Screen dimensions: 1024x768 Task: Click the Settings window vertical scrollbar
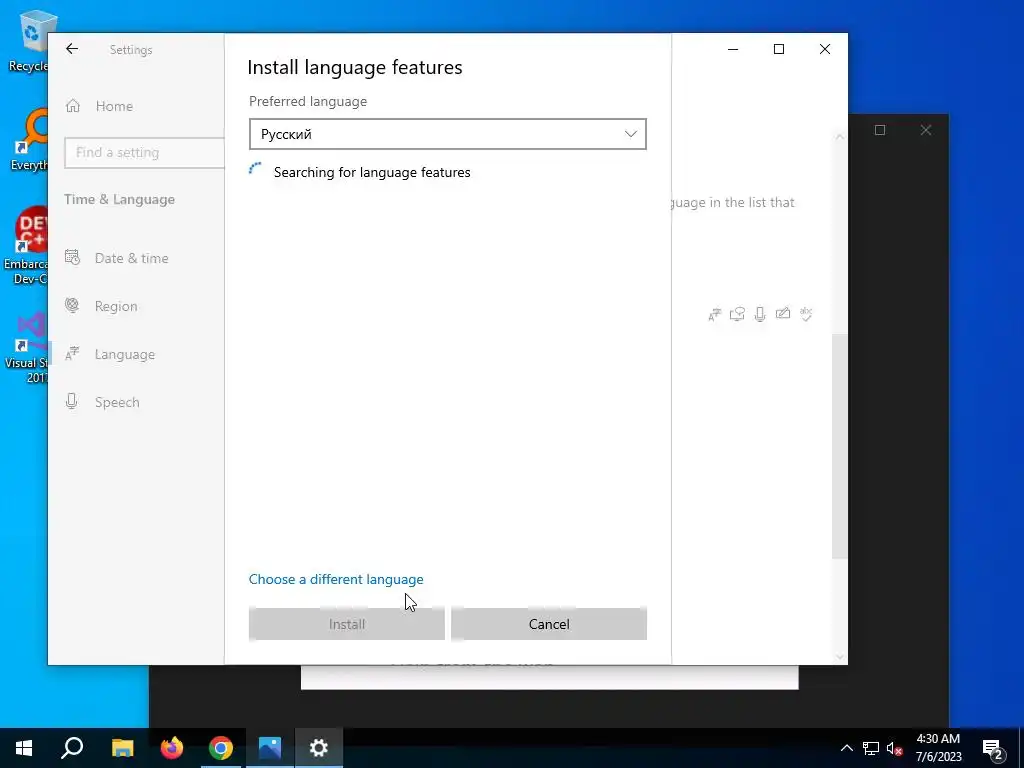839,446
